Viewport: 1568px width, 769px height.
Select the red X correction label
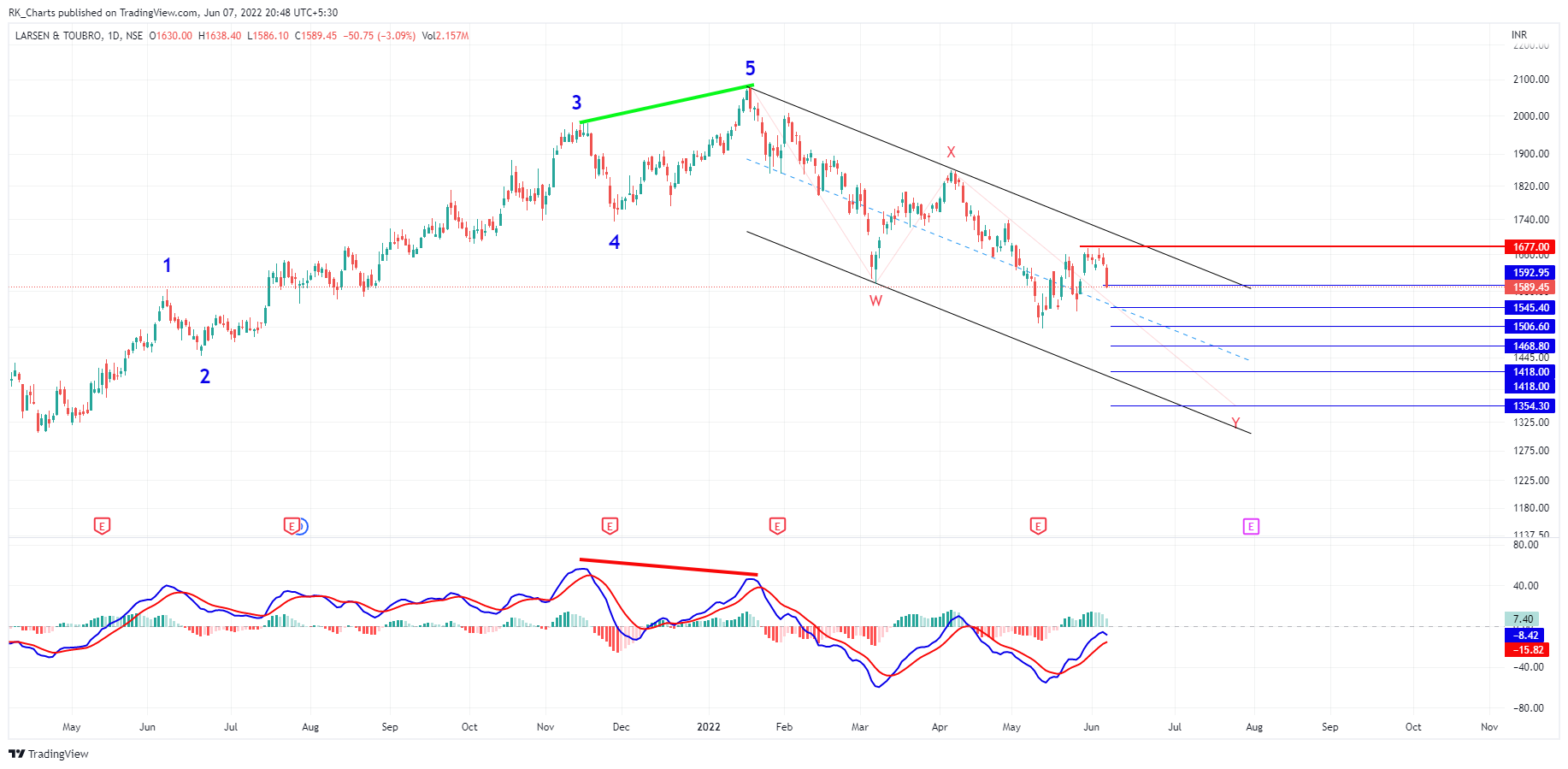click(x=951, y=152)
